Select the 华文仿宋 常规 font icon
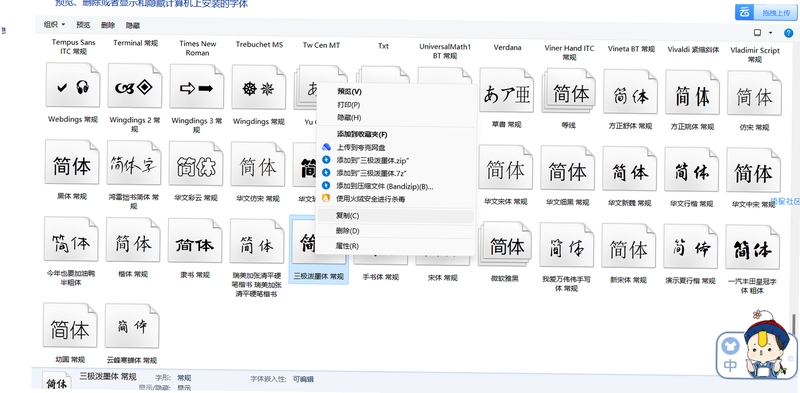Screen dimensions: 800x393 tap(258, 165)
